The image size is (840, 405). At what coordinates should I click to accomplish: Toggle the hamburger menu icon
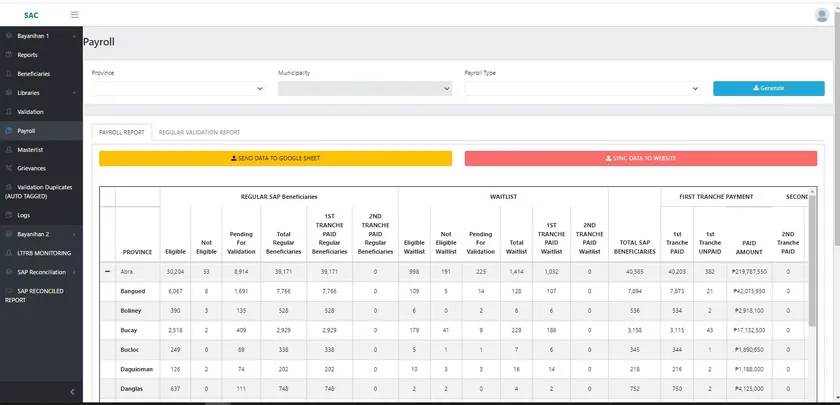74,15
